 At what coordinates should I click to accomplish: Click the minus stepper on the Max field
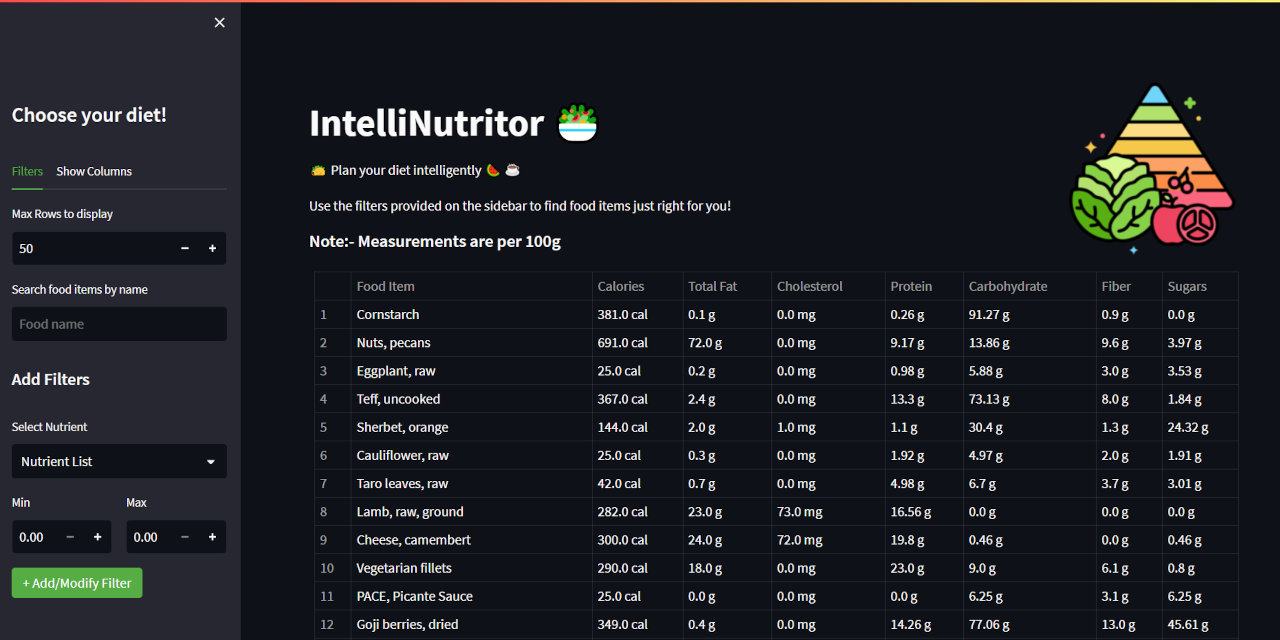point(184,536)
